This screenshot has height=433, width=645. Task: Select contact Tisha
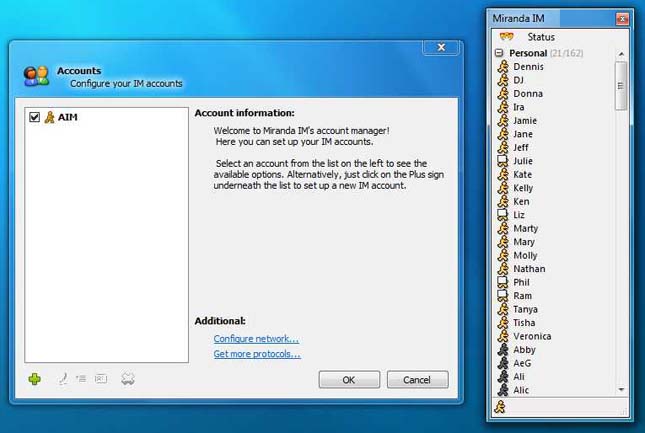coord(524,323)
